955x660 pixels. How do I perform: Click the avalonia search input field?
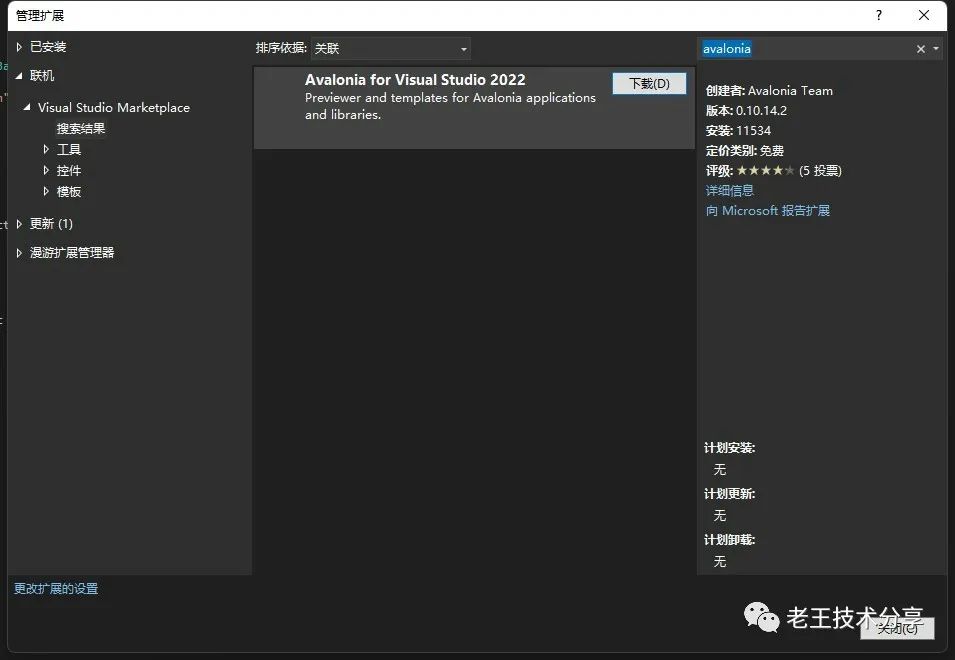[805, 49]
